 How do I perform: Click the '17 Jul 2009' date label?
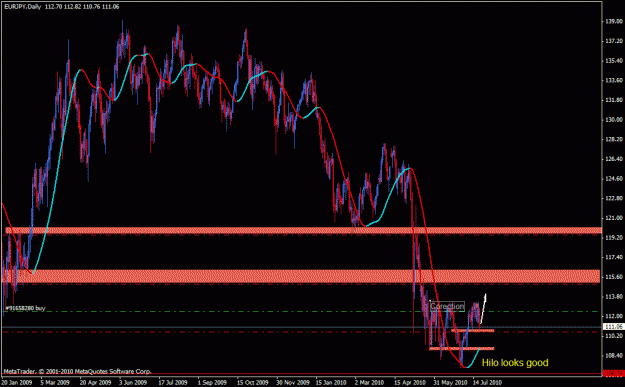(x=173, y=382)
